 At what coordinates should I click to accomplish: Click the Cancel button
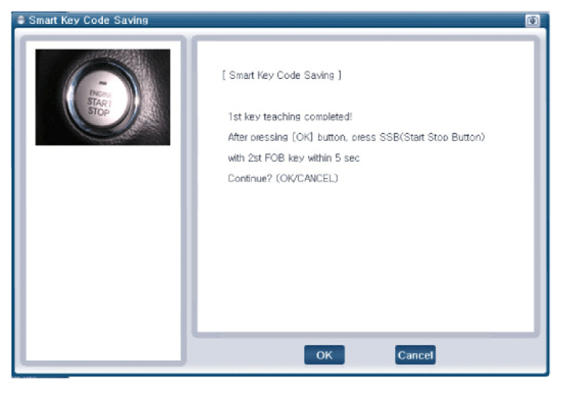pos(415,355)
